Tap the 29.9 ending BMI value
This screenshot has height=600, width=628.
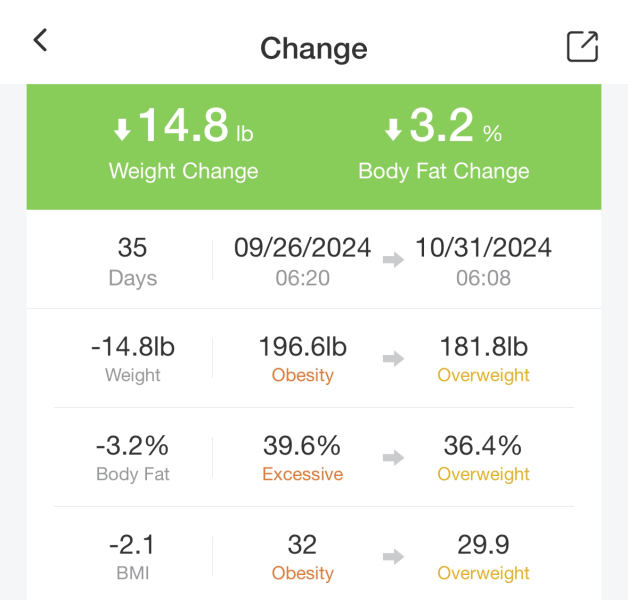pyautogui.click(x=484, y=545)
